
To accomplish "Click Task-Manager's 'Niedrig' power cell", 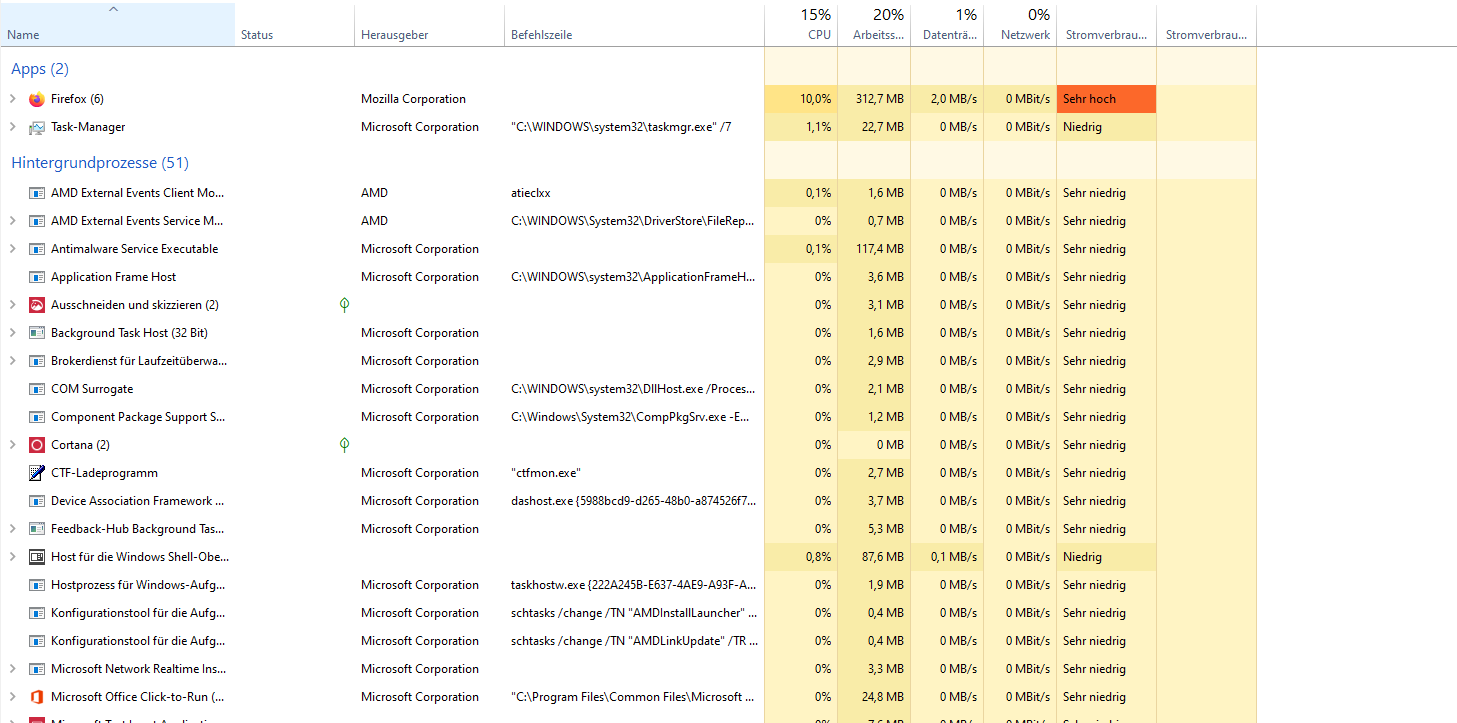I will point(1106,127).
